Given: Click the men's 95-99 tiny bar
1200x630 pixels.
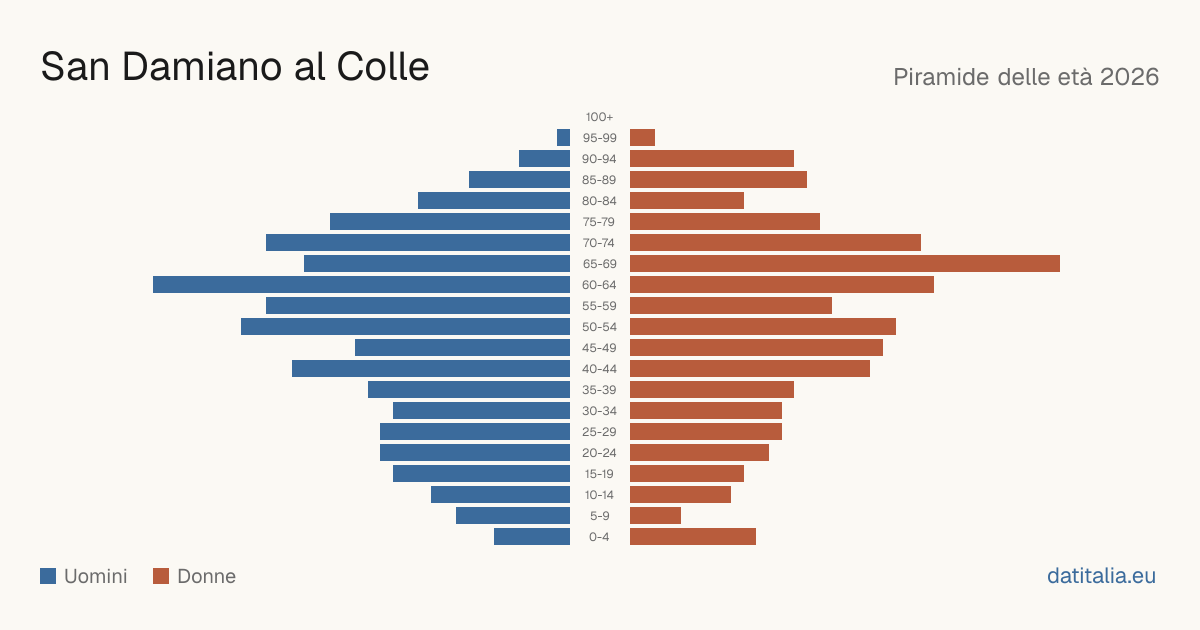Looking at the screenshot, I should pos(563,138).
